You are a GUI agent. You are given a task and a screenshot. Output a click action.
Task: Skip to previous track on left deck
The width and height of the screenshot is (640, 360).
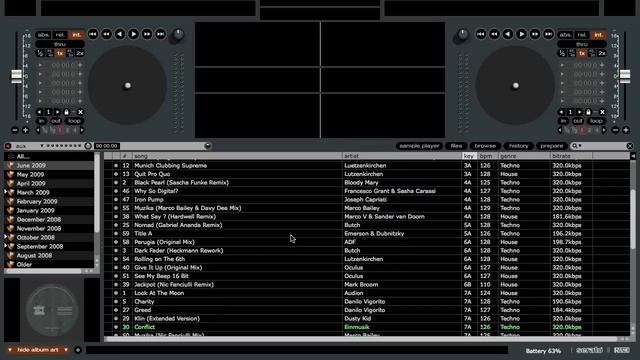click(93, 34)
